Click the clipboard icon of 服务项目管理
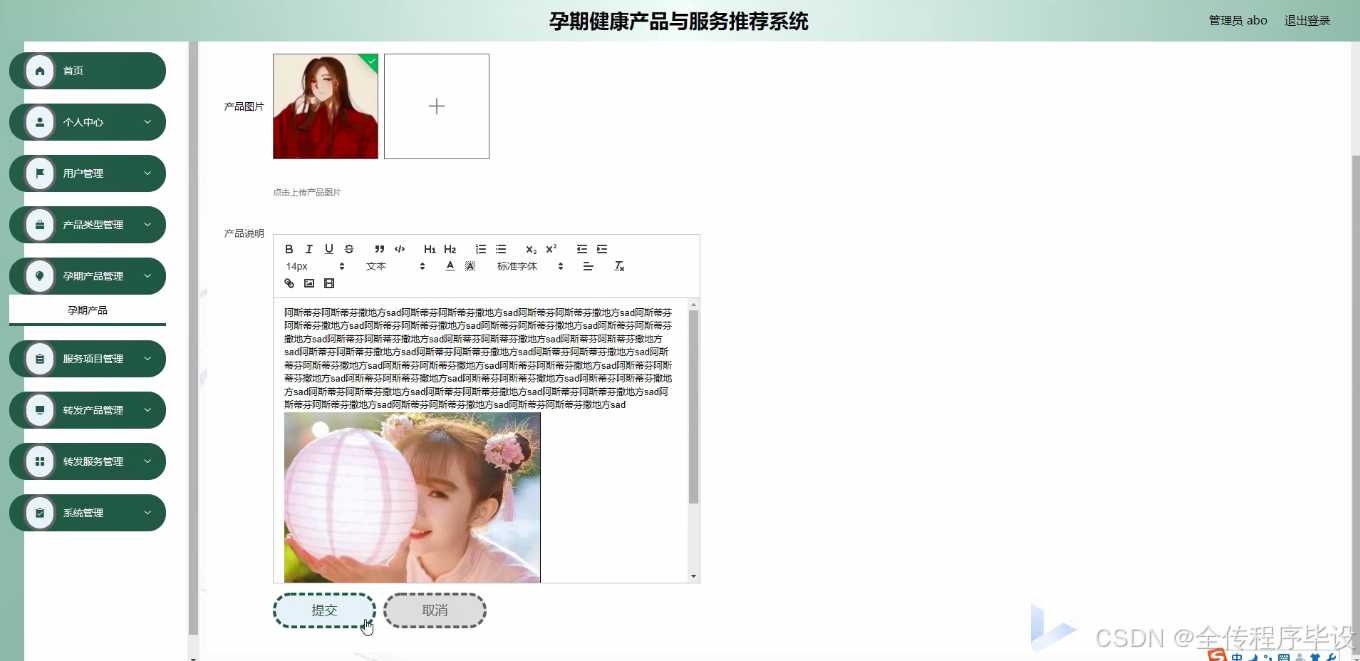The image size is (1360, 661). (x=40, y=359)
